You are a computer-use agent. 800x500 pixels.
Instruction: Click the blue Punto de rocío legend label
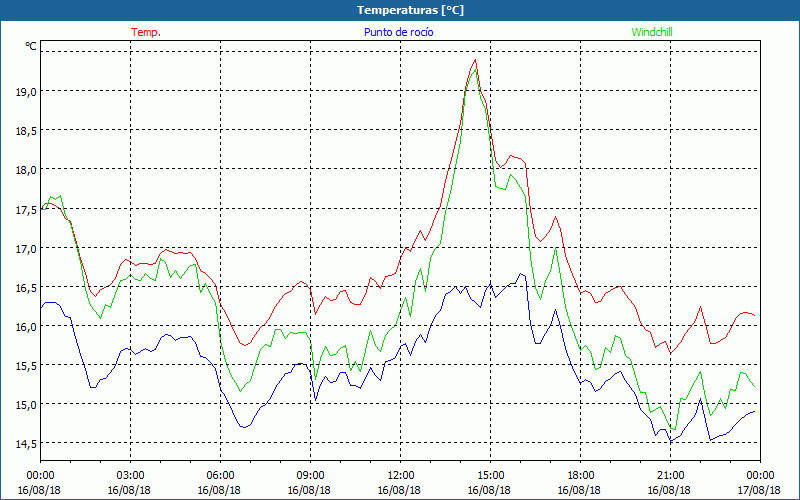click(x=398, y=32)
